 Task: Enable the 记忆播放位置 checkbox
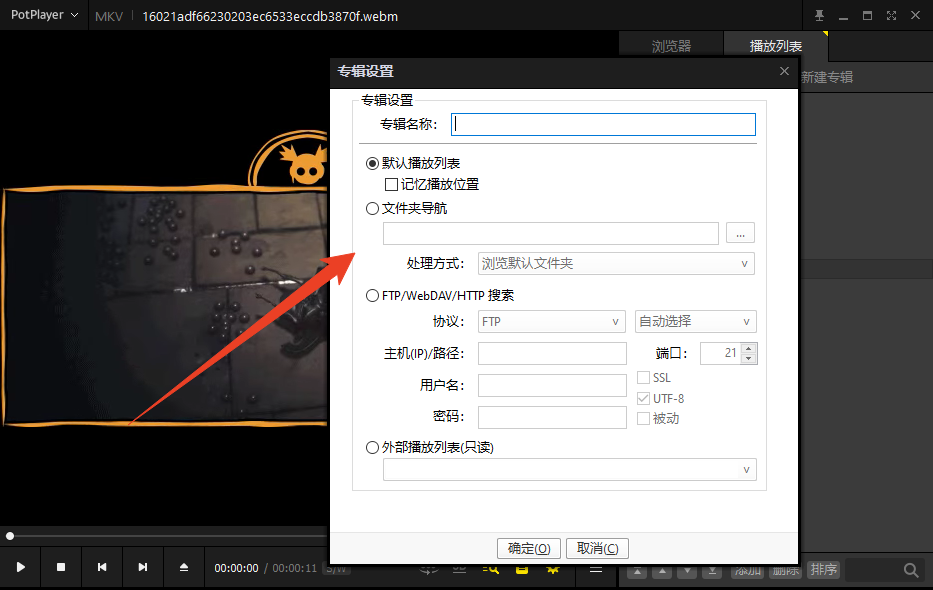[x=392, y=184]
